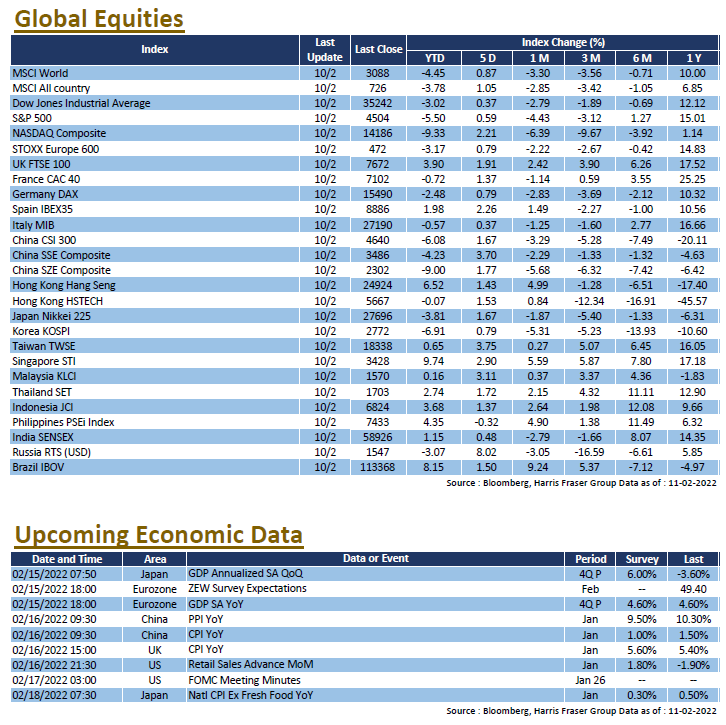Click Natl CPI Ex Fresh Food YoY
This screenshot has height=725, width=726.
[x=250, y=695]
